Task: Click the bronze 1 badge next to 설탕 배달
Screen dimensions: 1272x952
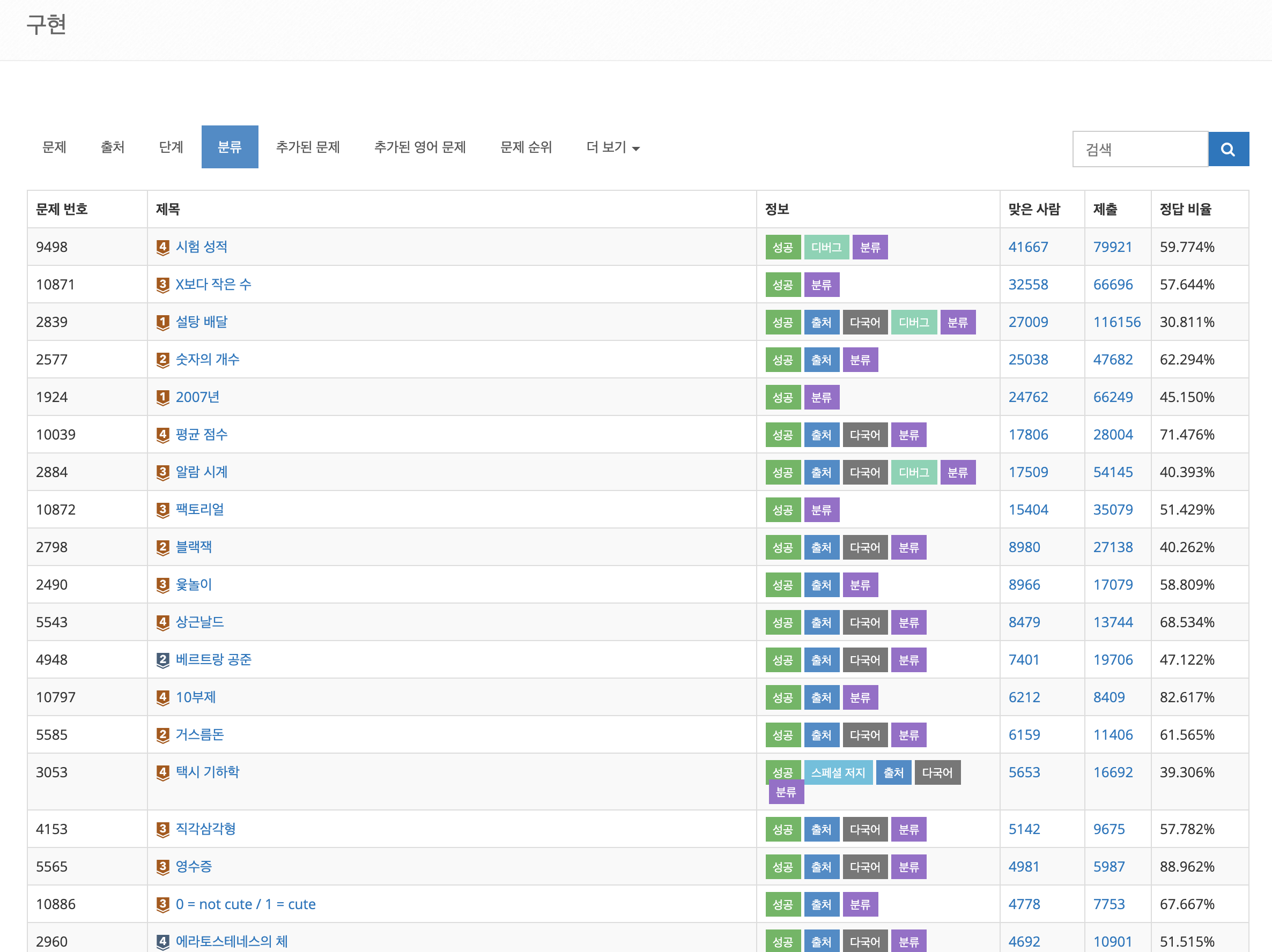Action: pos(162,323)
